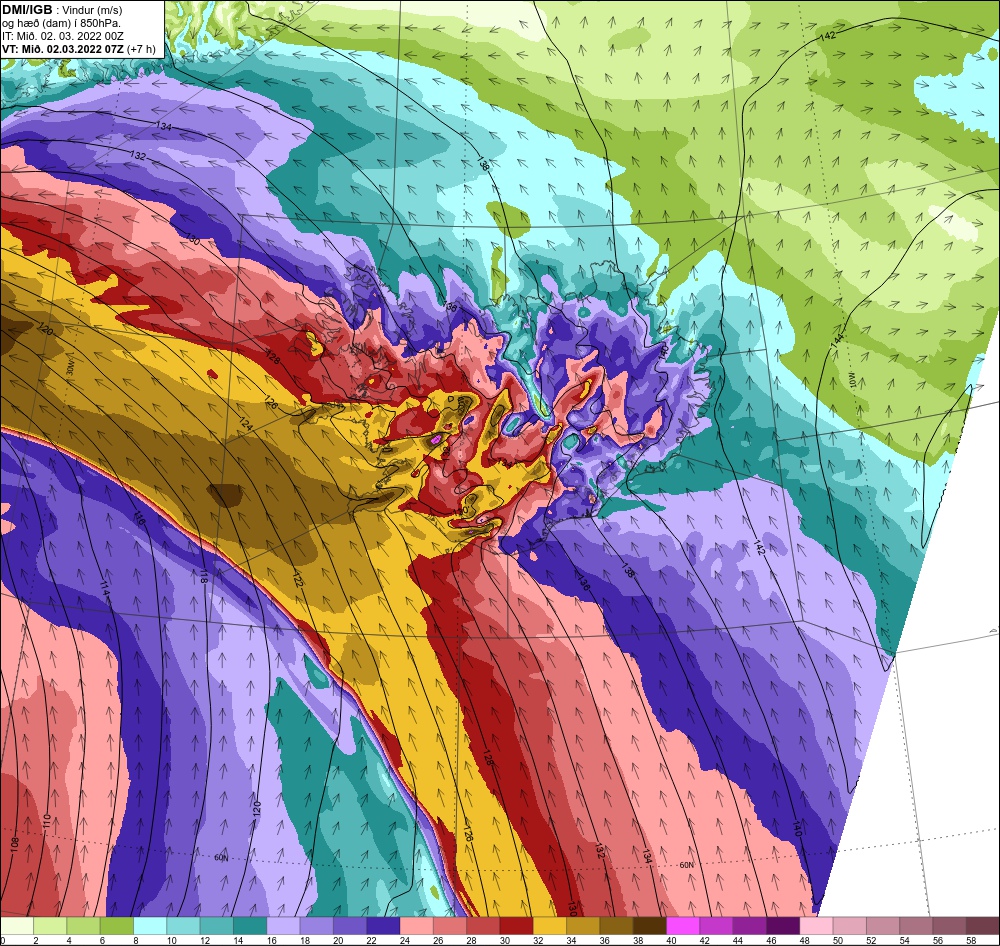Click the light pink swatch between 24 and 26
The width and height of the screenshot is (1000, 946).
click(416, 926)
